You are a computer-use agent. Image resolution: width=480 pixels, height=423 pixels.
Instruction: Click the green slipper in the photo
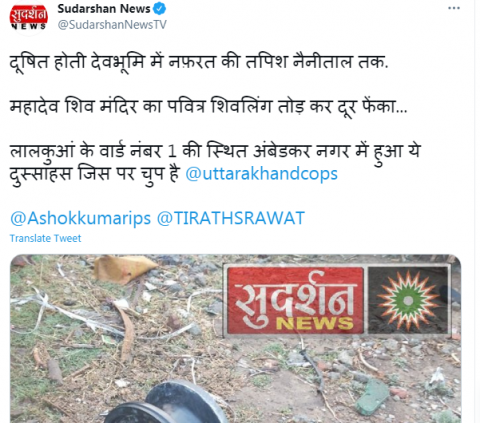tap(372, 397)
